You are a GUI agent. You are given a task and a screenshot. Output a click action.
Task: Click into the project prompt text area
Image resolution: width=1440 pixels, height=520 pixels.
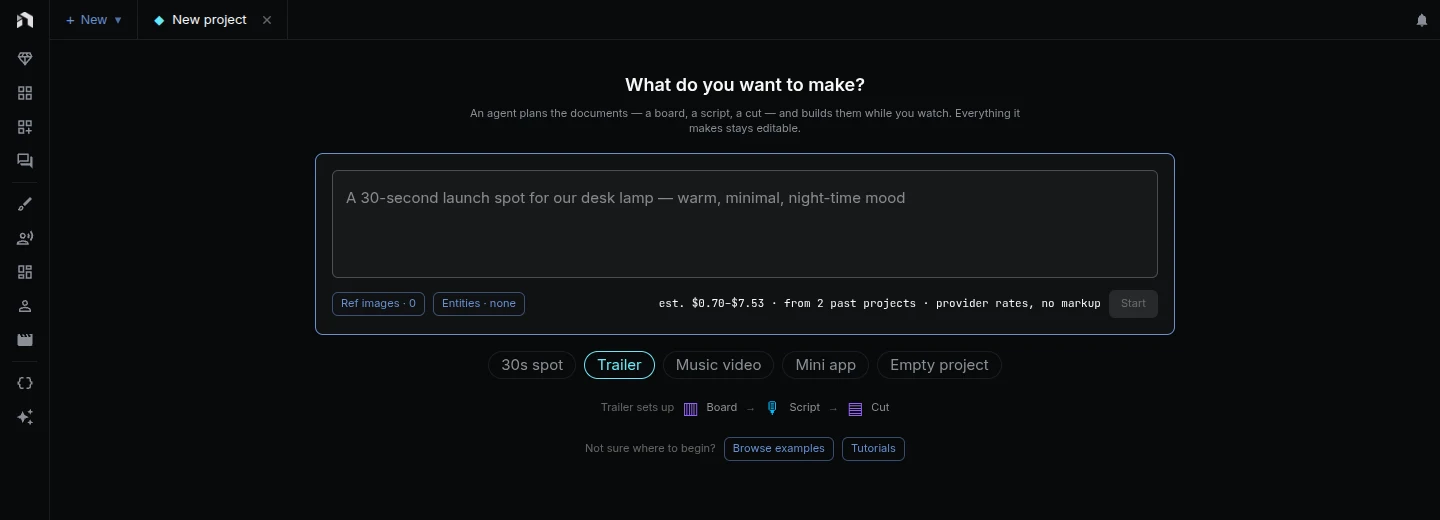(745, 224)
